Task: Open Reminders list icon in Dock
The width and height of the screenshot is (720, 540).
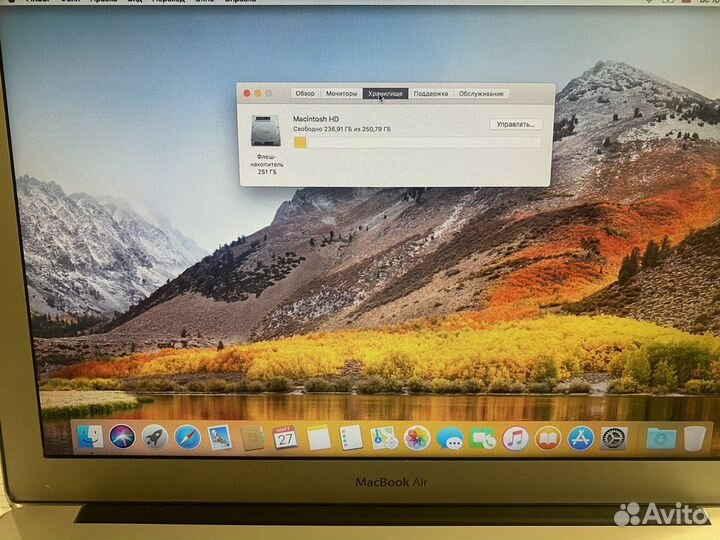Action: tap(351, 438)
